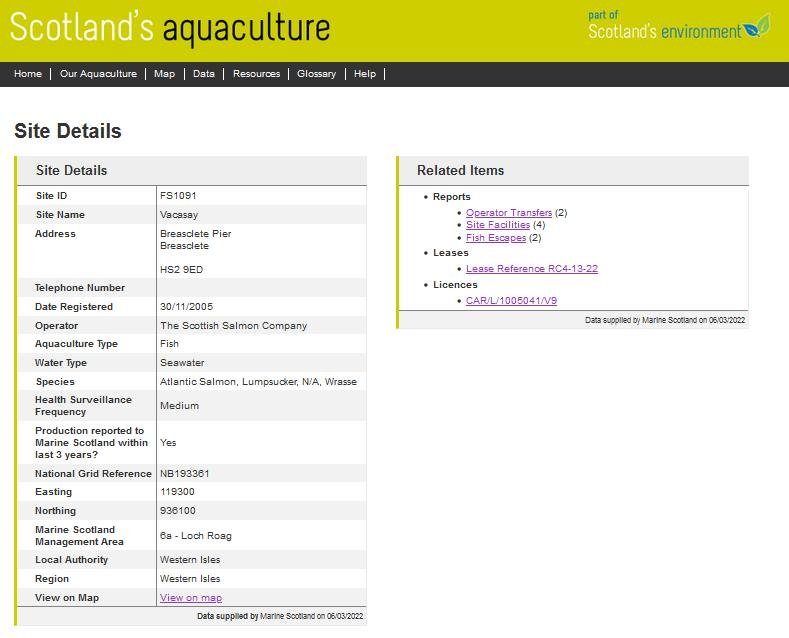Open the Resources menu
This screenshot has height=638, width=789.
pos(256,74)
